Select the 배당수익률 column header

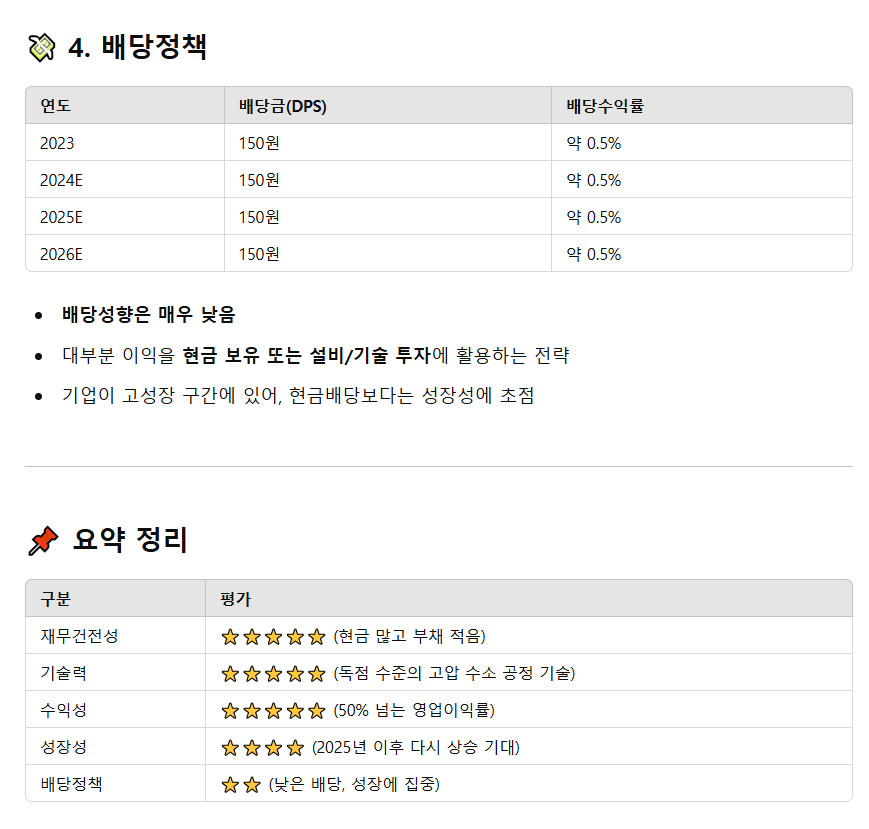(x=605, y=106)
